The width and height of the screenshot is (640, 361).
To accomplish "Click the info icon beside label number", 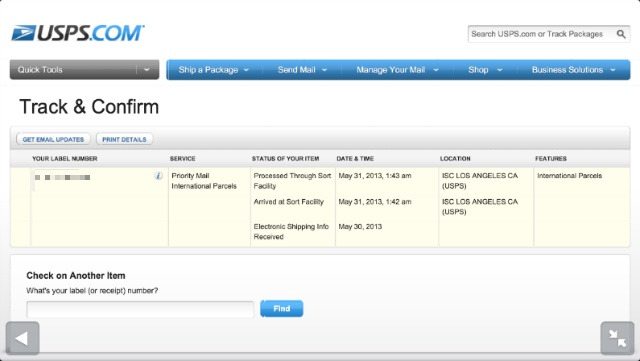I will [158, 176].
